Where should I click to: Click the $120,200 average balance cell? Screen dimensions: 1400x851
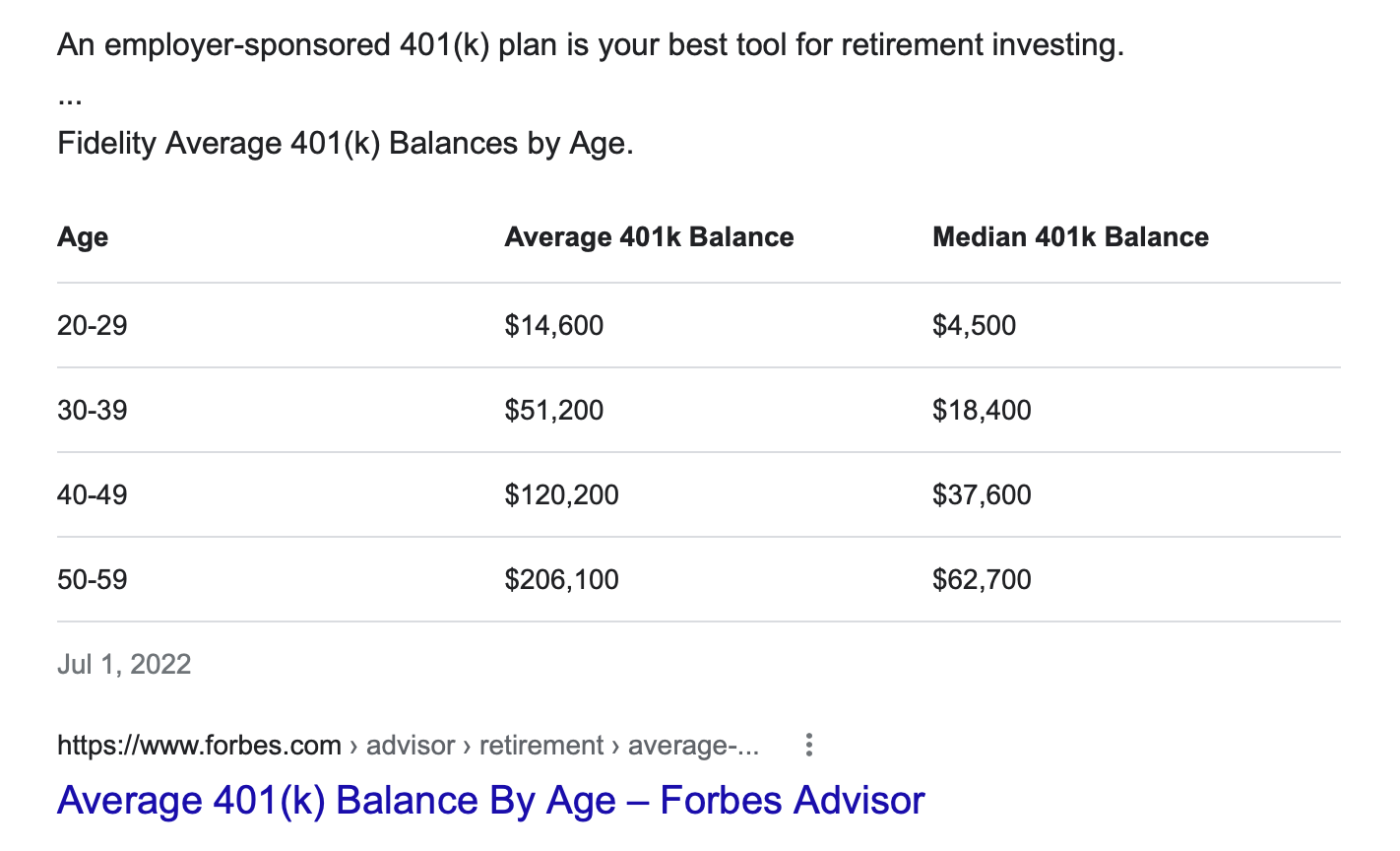click(x=562, y=495)
